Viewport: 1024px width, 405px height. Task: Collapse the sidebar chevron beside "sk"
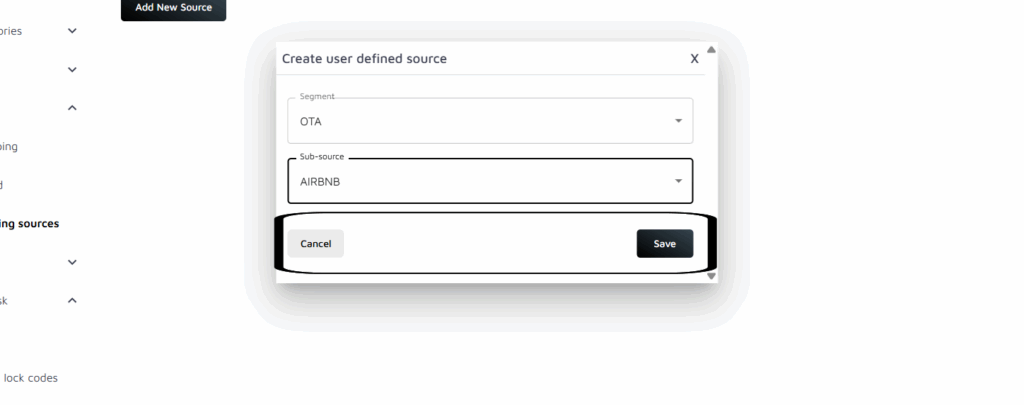72,300
